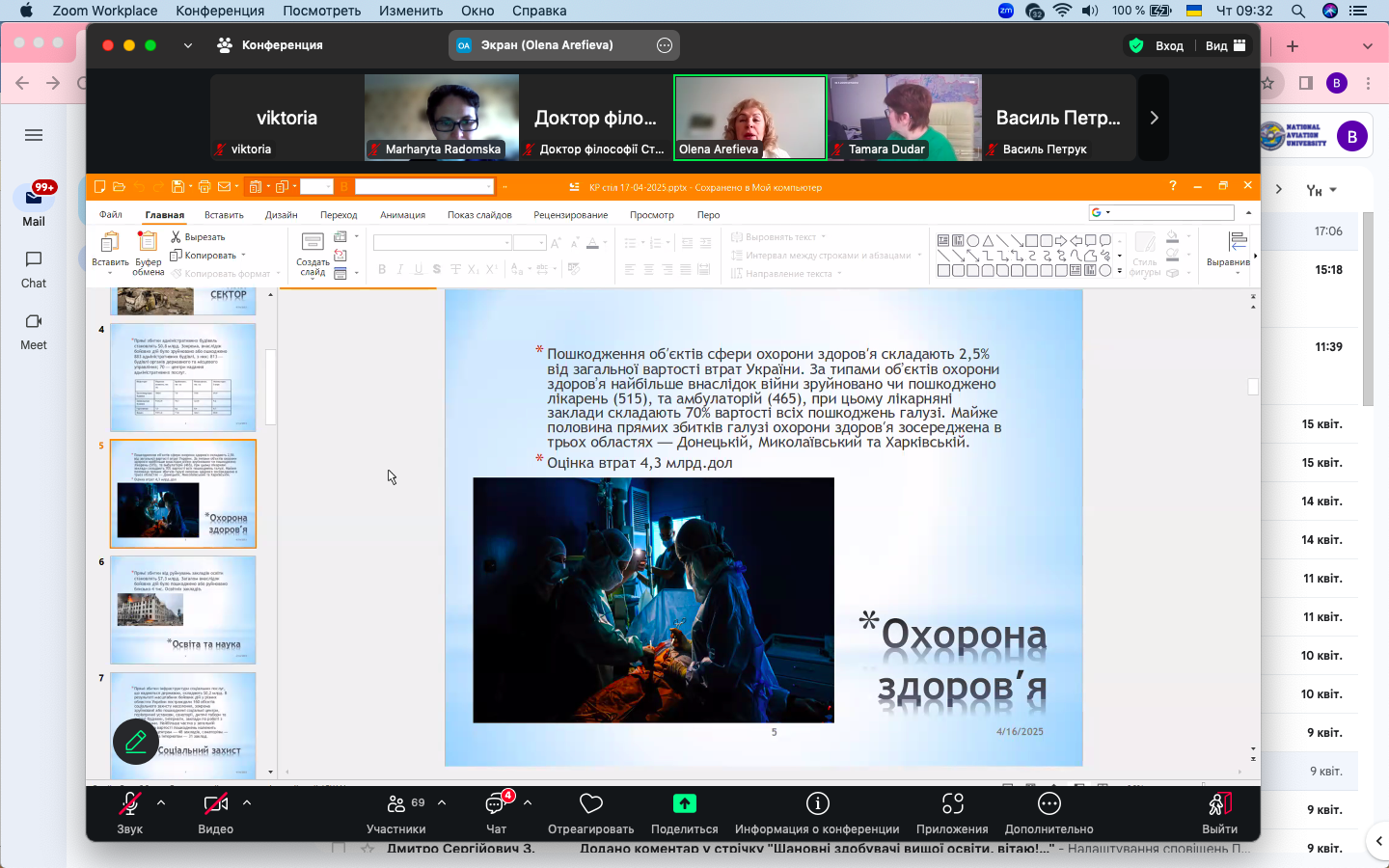Open Дополнительно more options
This screenshot has height=868, width=1389.
point(1049,812)
